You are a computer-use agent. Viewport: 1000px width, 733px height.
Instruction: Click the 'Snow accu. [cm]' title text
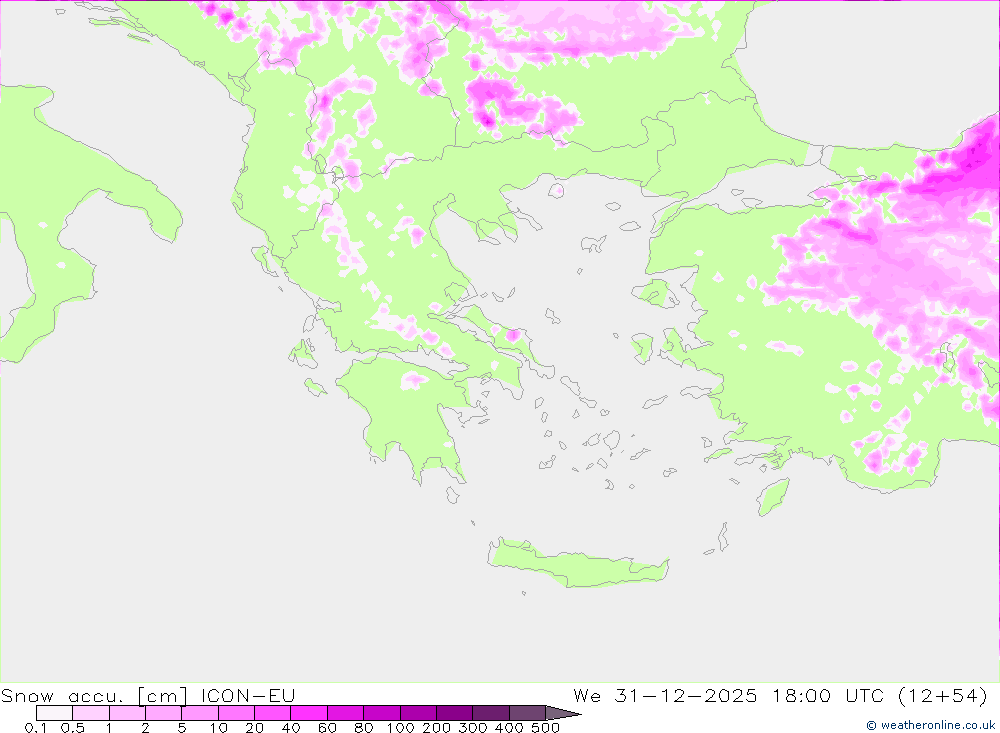(94, 695)
